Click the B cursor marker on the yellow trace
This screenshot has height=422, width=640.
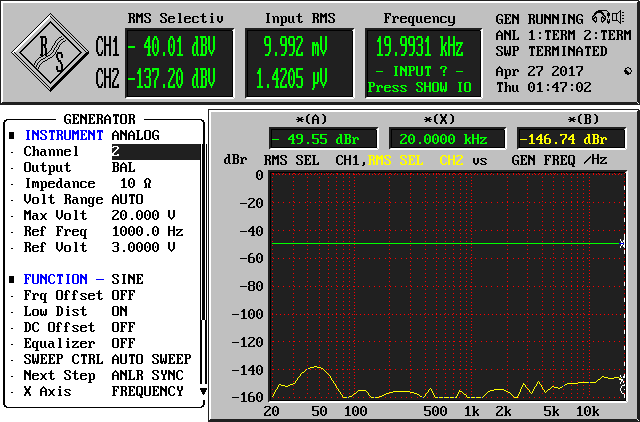622,380
